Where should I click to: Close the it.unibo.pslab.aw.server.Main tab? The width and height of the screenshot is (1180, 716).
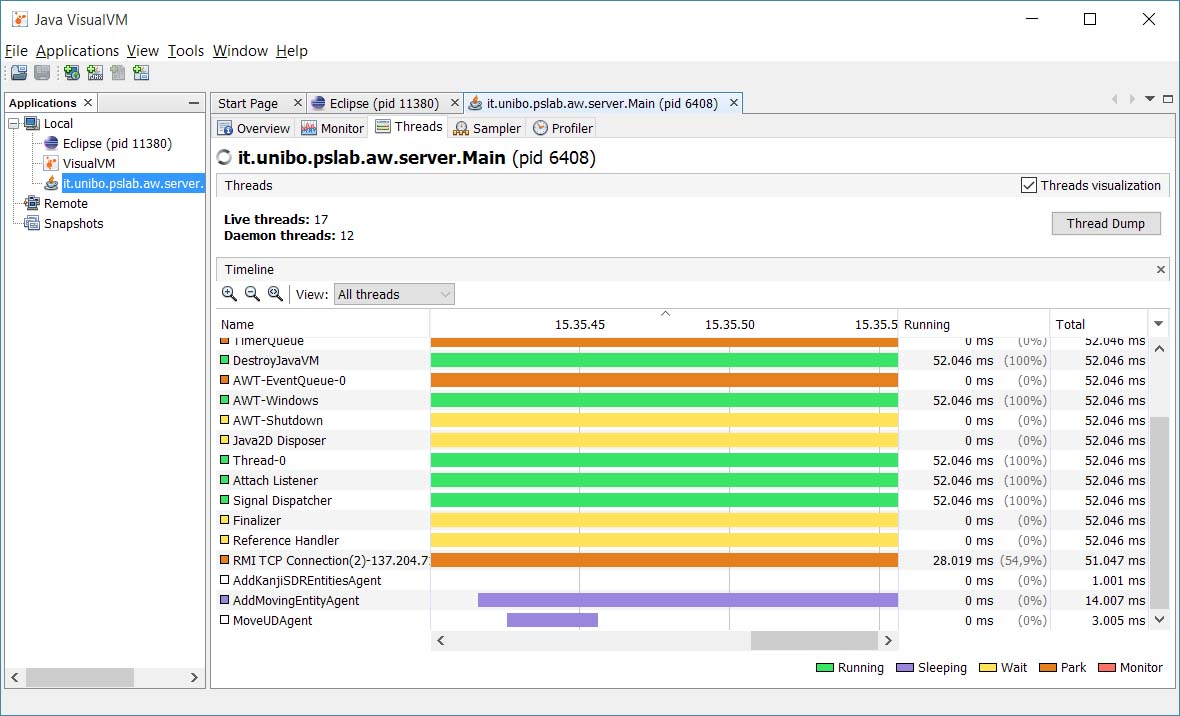[734, 102]
